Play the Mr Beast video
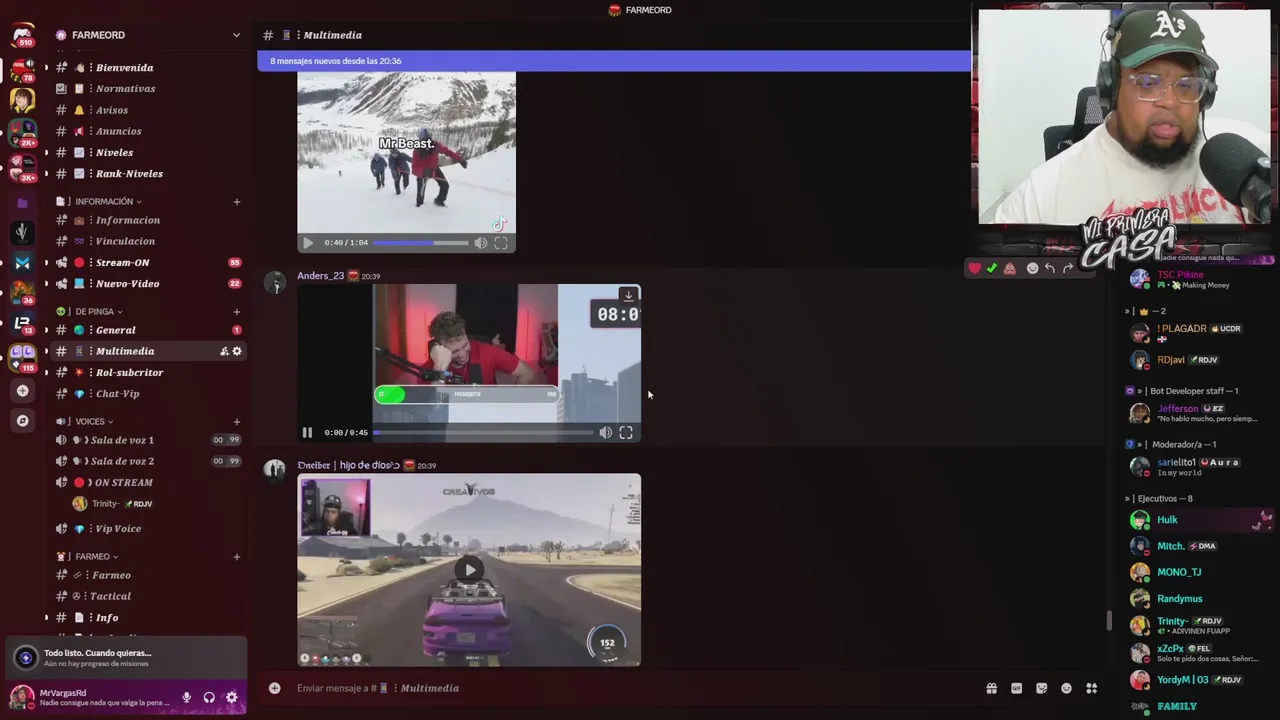This screenshot has height=720, width=1280. (308, 243)
